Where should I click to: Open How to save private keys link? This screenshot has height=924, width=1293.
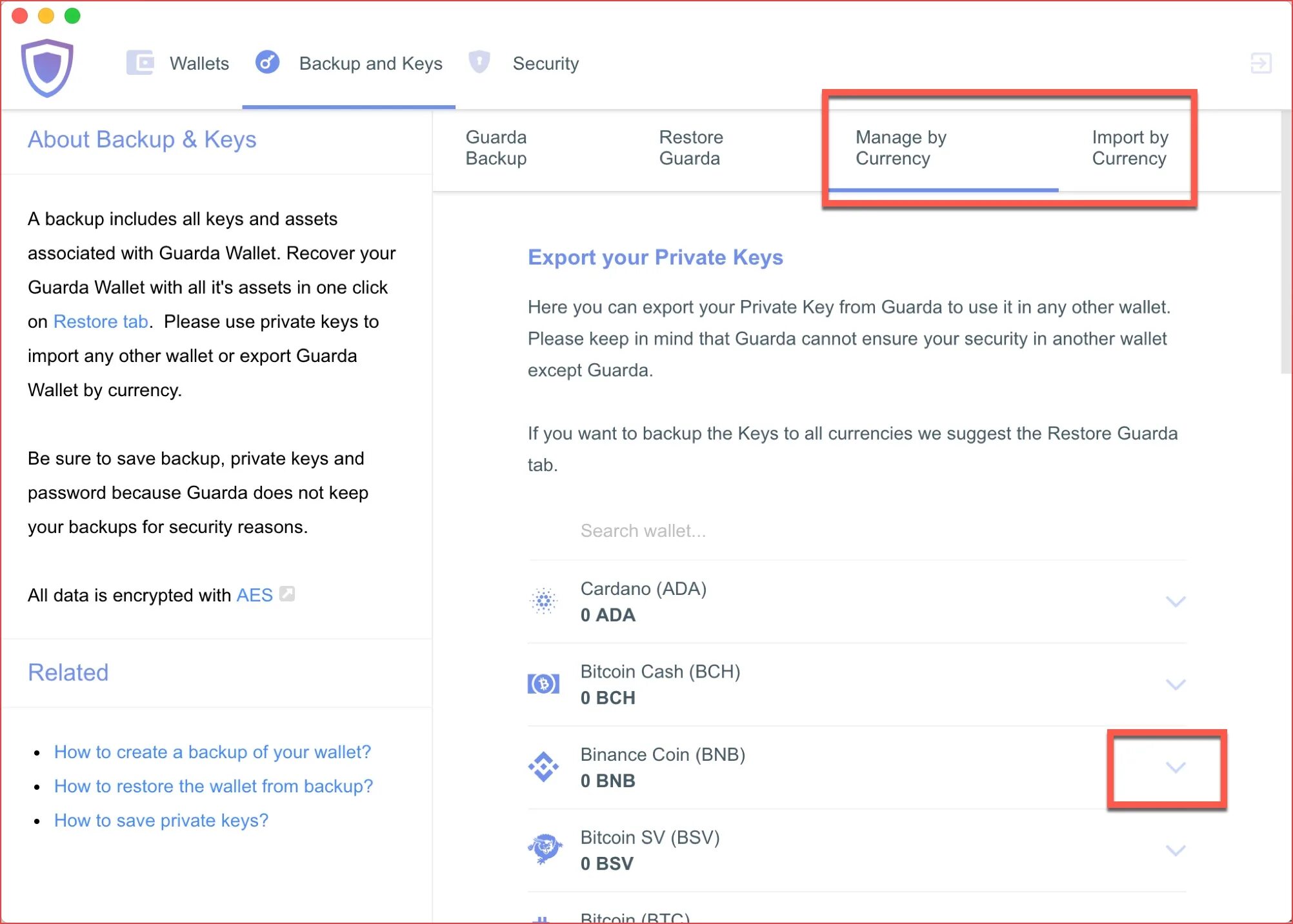pos(161,820)
